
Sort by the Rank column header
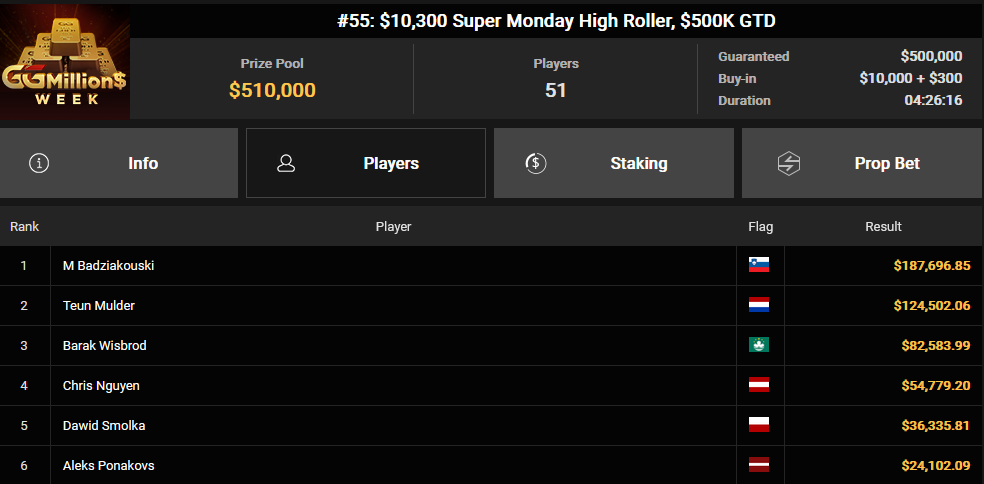[x=25, y=227]
